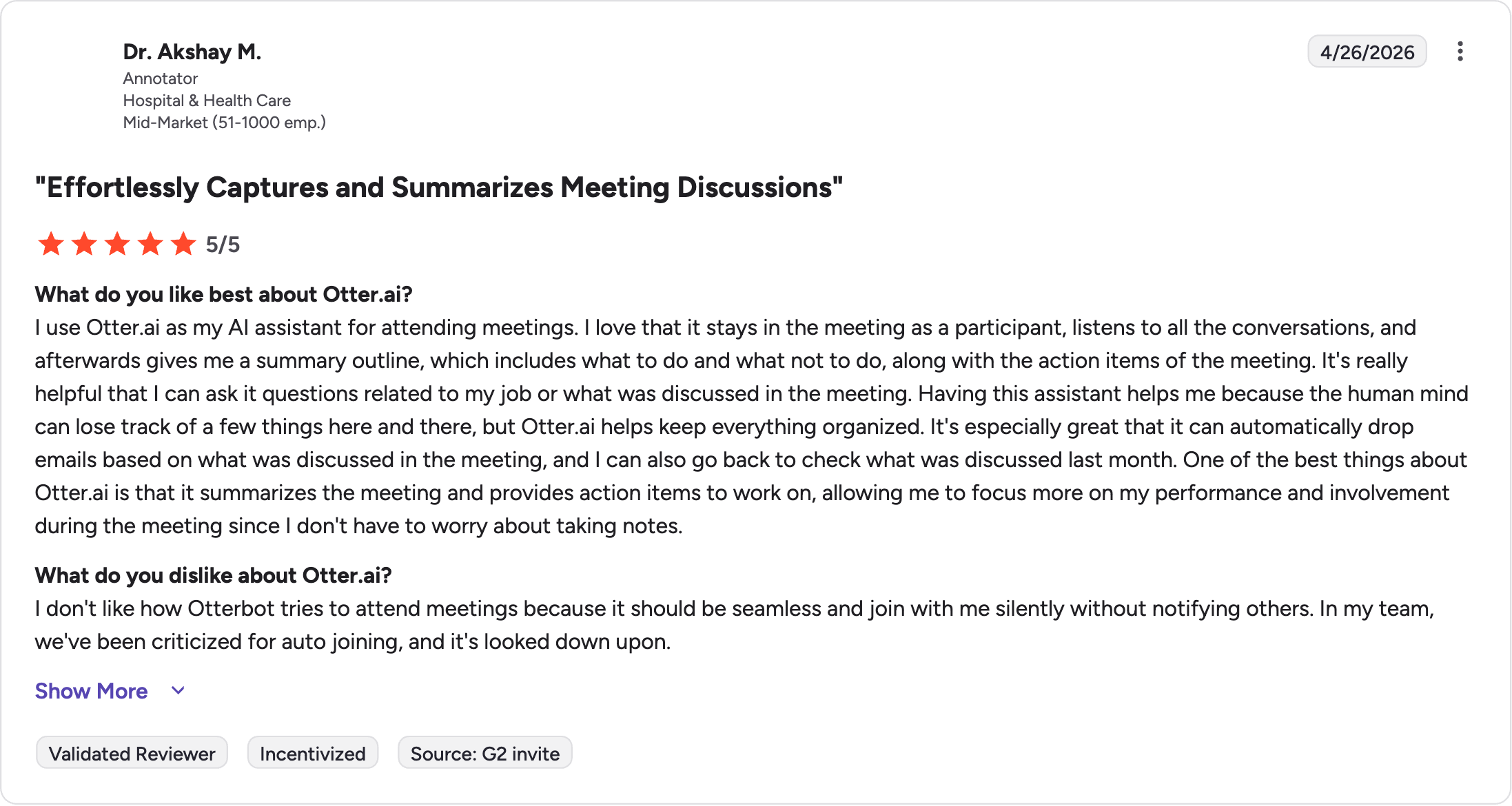Select the Incentivized badge
Screen dimensions: 1512x806
coord(313,753)
